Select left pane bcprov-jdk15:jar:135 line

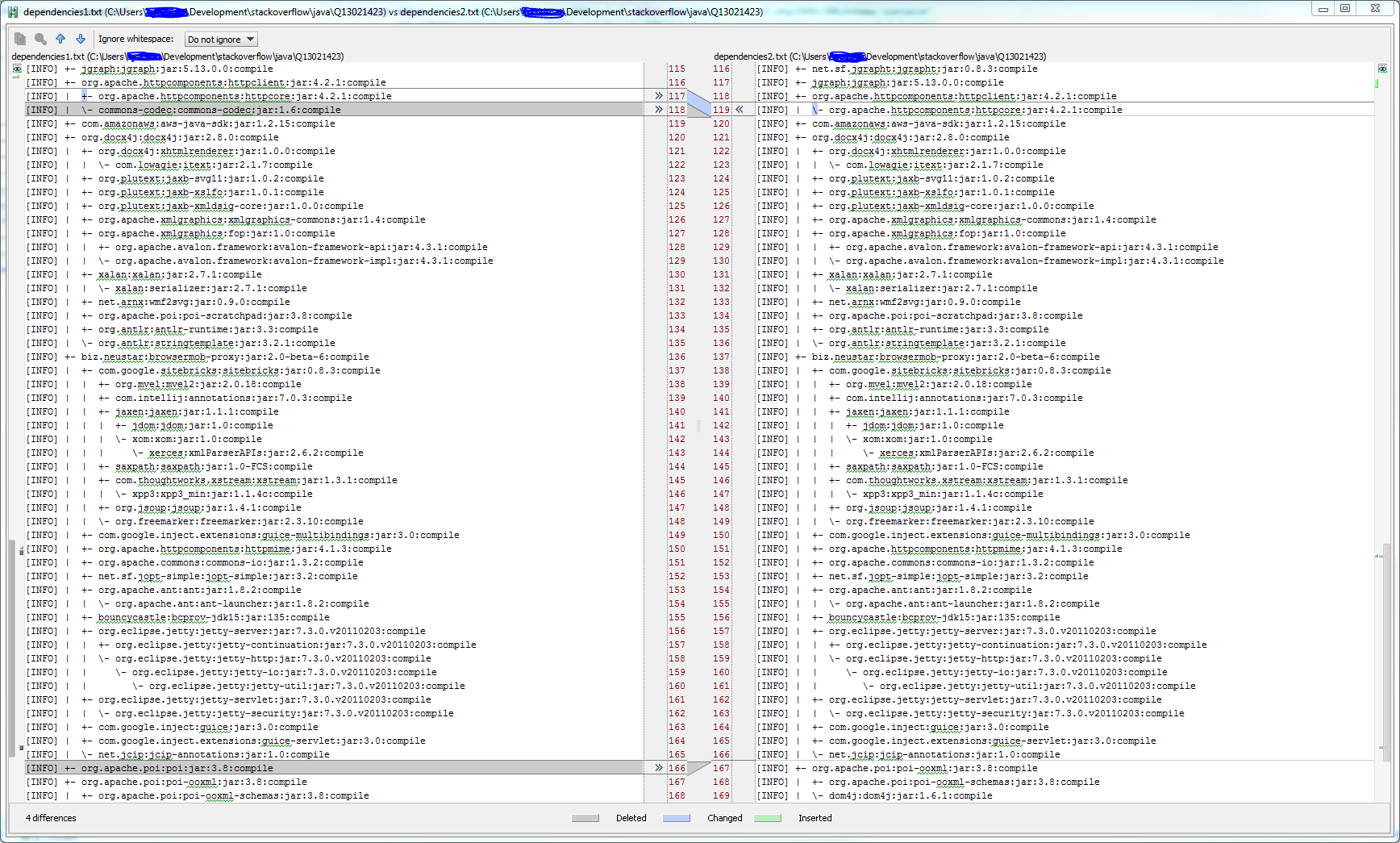pos(334,617)
